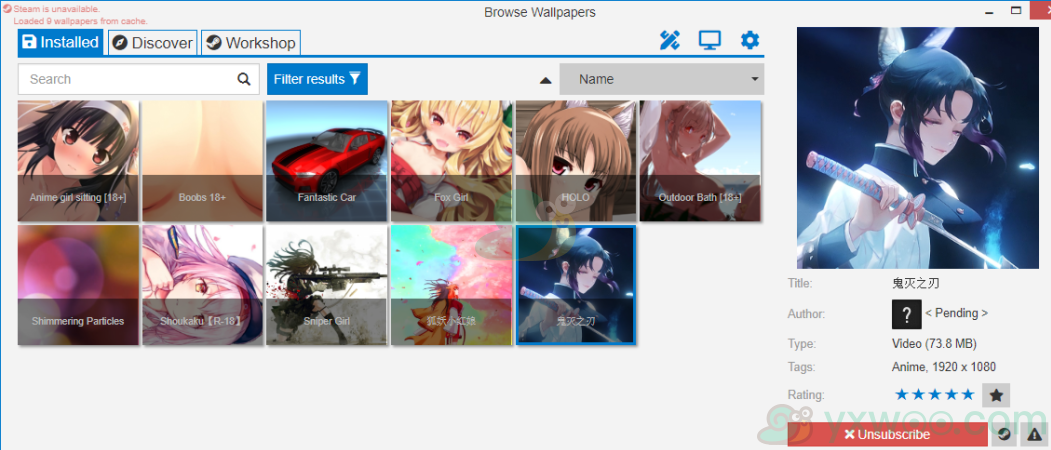Switch to the Discover tab
The width and height of the screenshot is (1051, 450).
153,43
